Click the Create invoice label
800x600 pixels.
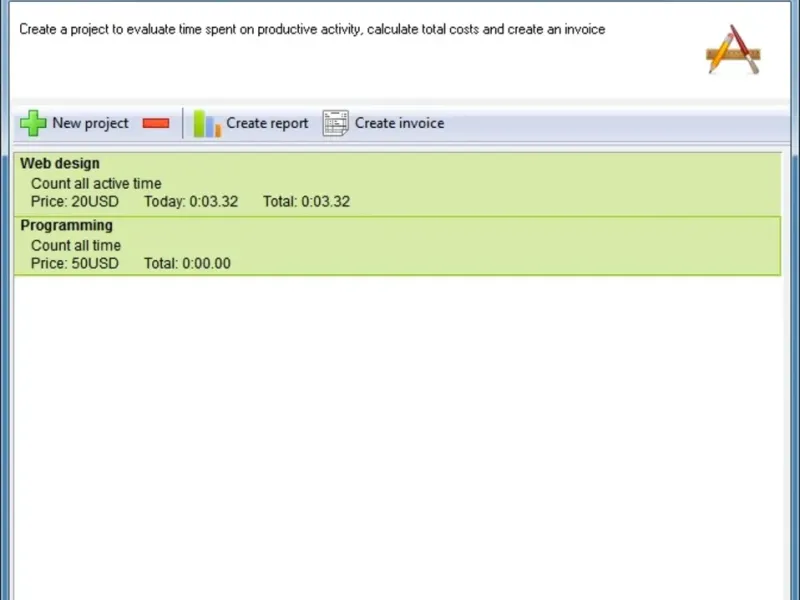[x=399, y=123]
